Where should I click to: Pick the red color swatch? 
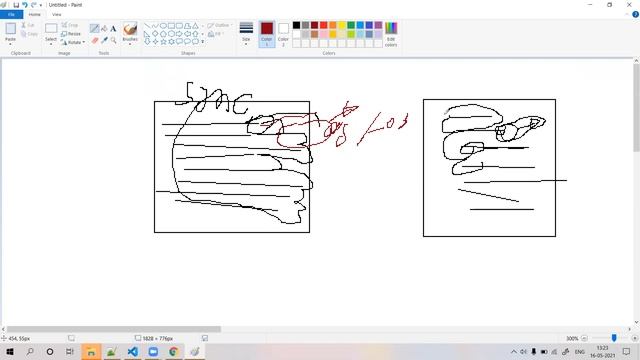click(x=324, y=25)
